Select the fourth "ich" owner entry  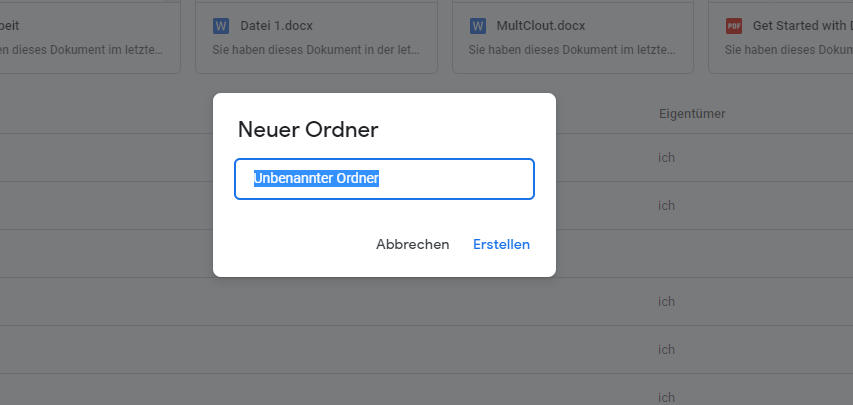667,349
